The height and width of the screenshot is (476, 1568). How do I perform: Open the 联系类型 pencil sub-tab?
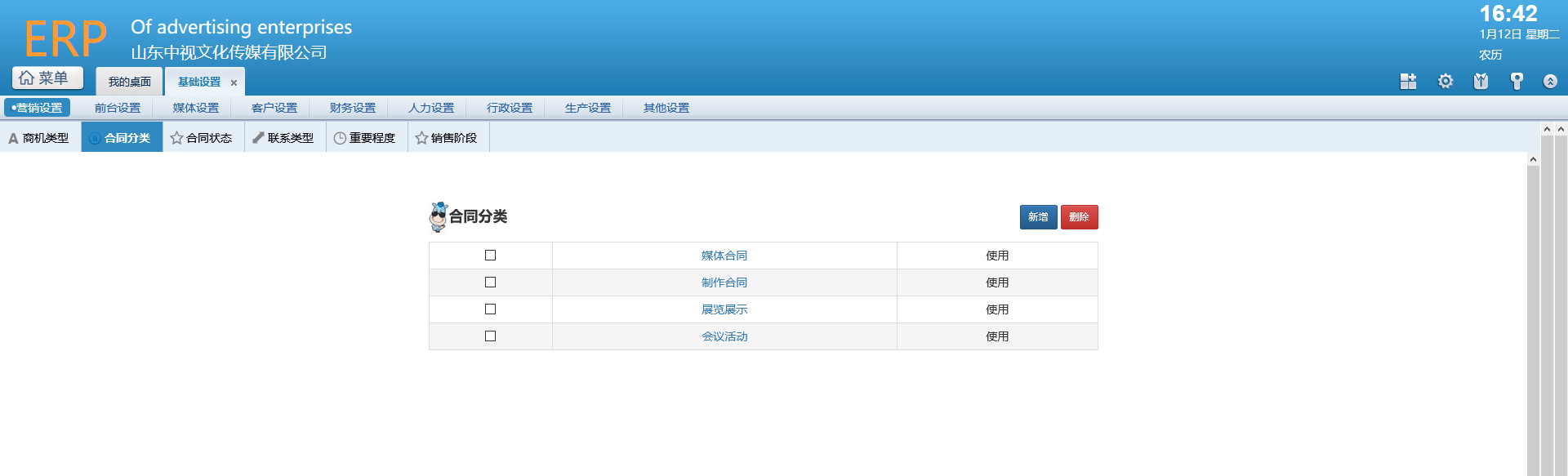pyautogui.click(x=285, y=138)
